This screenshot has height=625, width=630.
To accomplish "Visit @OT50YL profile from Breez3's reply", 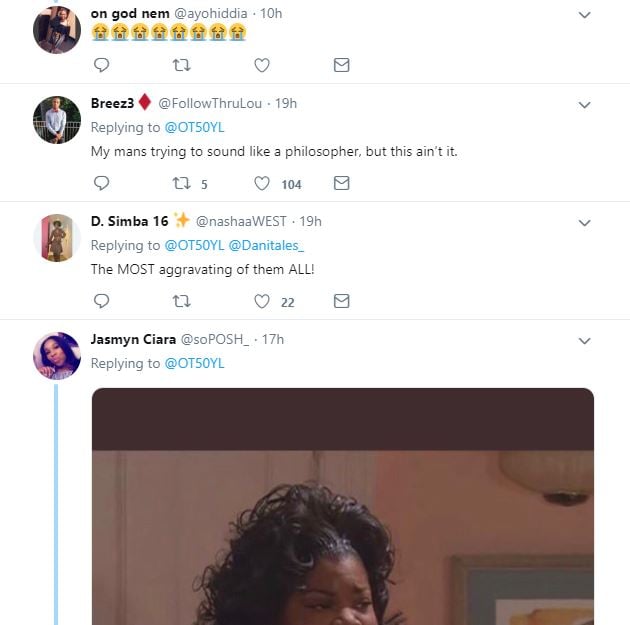I will pos(194,127).
